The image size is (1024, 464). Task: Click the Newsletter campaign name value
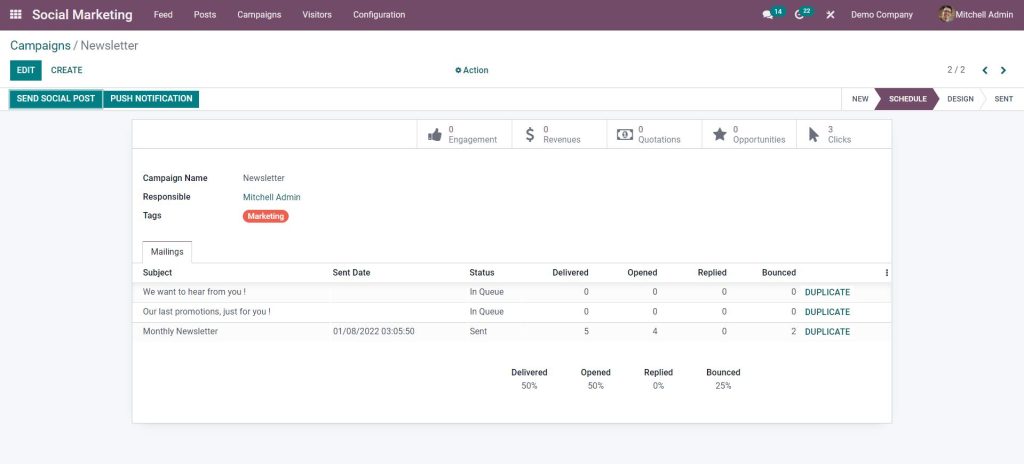coord(264,178)
